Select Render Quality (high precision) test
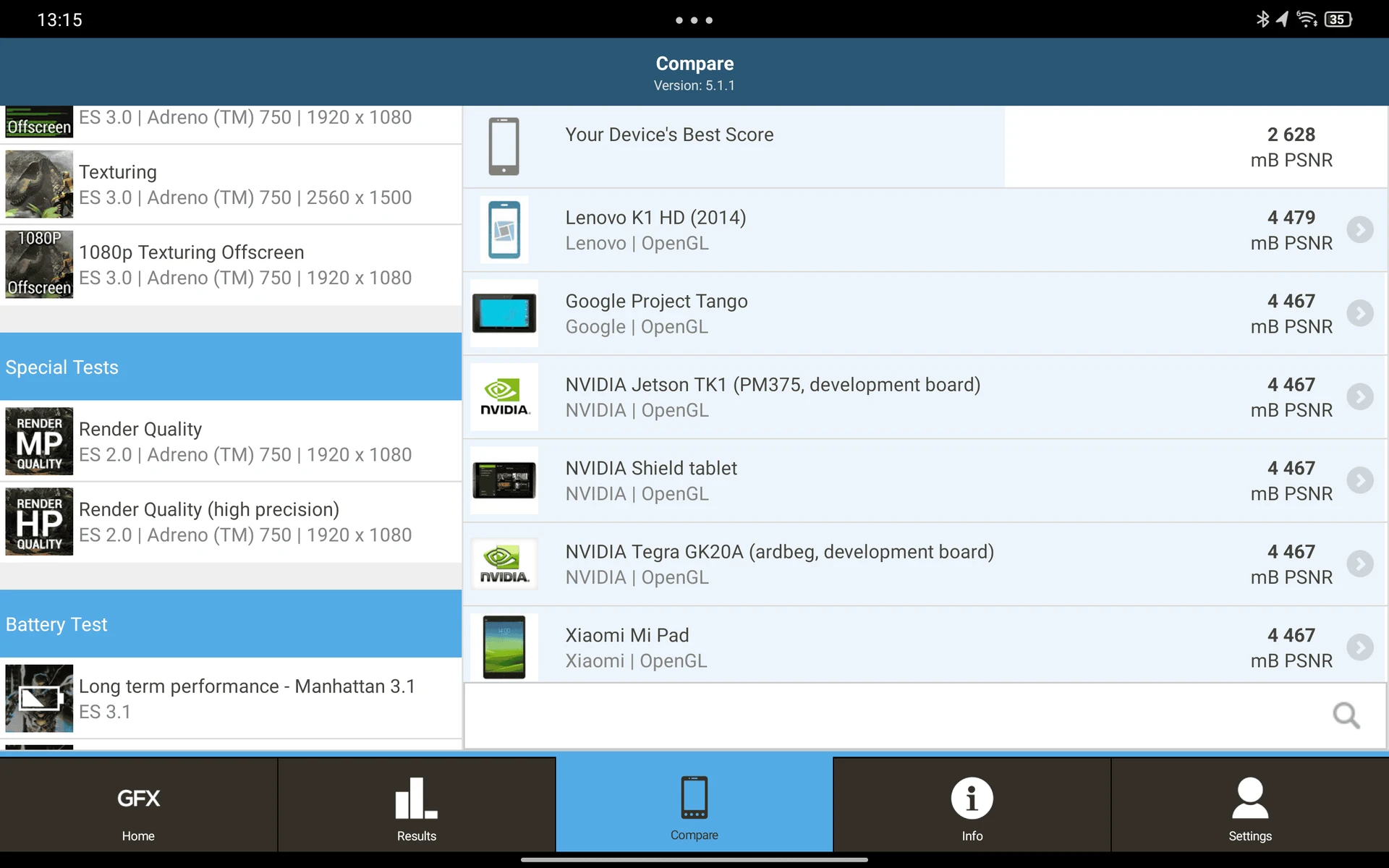Viewport: 1389px width, 868px height. 231,522
